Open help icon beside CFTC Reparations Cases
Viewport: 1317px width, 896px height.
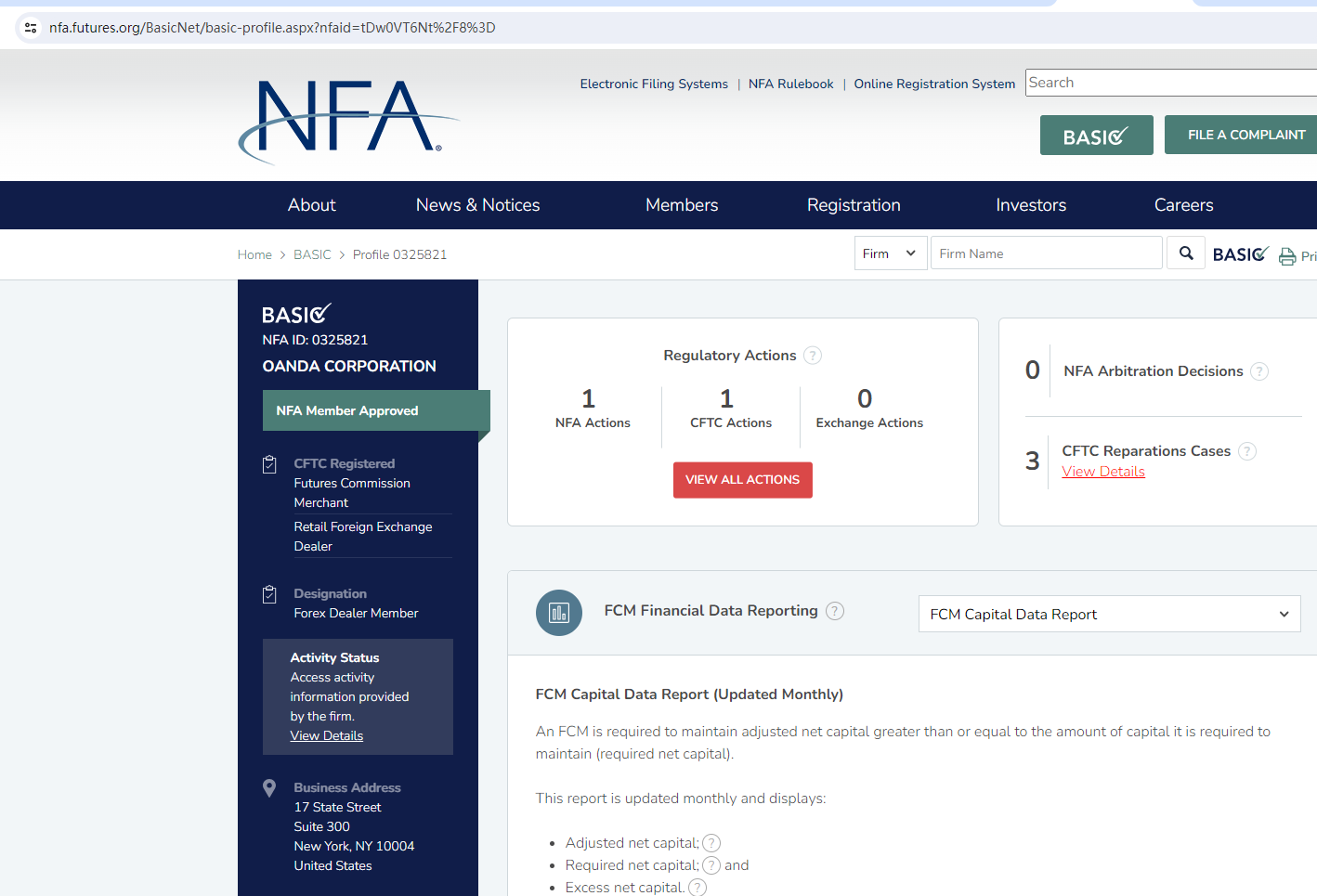(x=1247, y=451)
